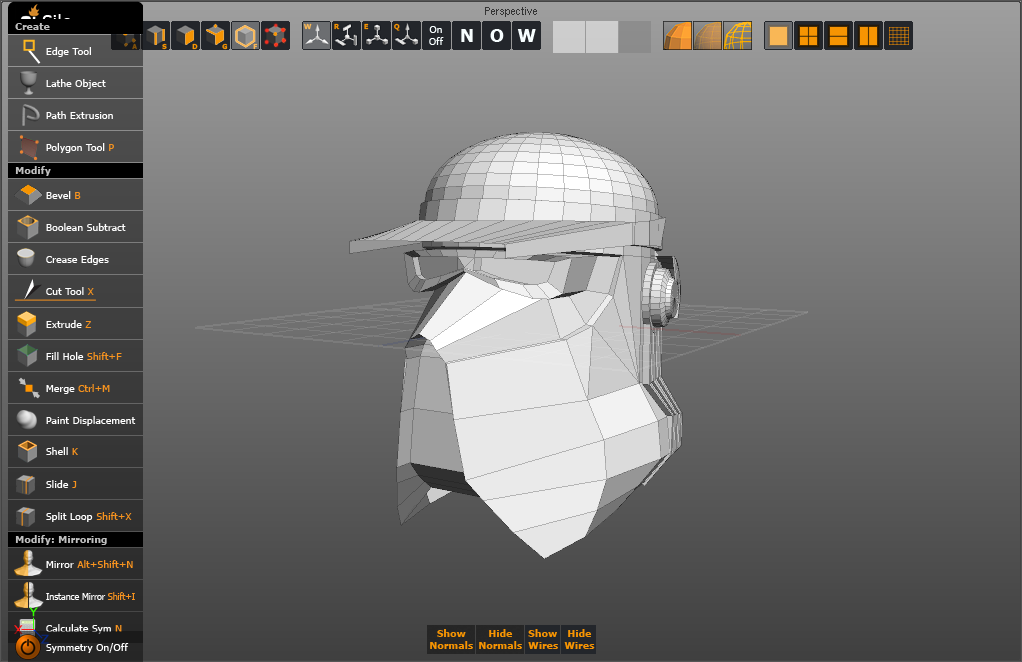Select the Polygon Tool
1022x662 pixels.
point(75,147)
